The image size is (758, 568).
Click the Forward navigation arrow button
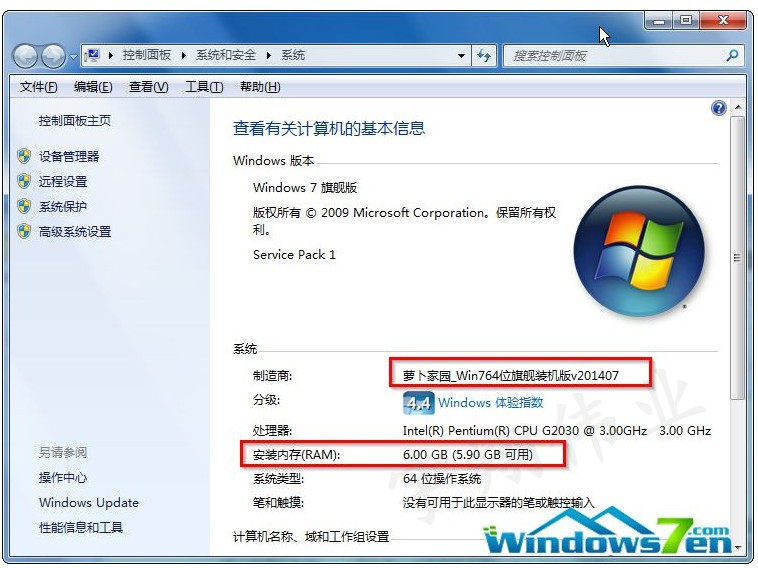point(53,56)
